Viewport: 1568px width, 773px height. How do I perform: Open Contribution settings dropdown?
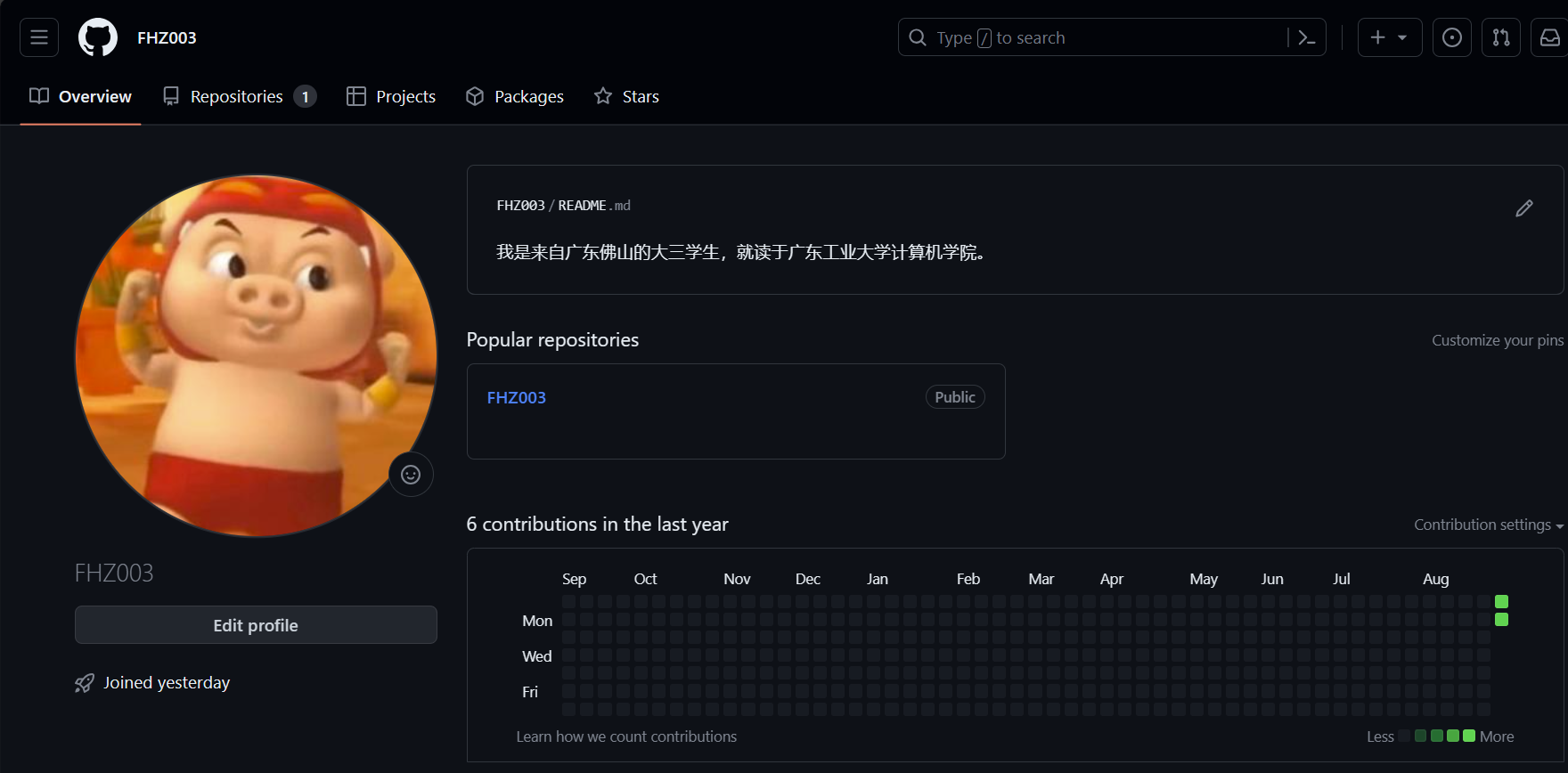[1489, 525]
